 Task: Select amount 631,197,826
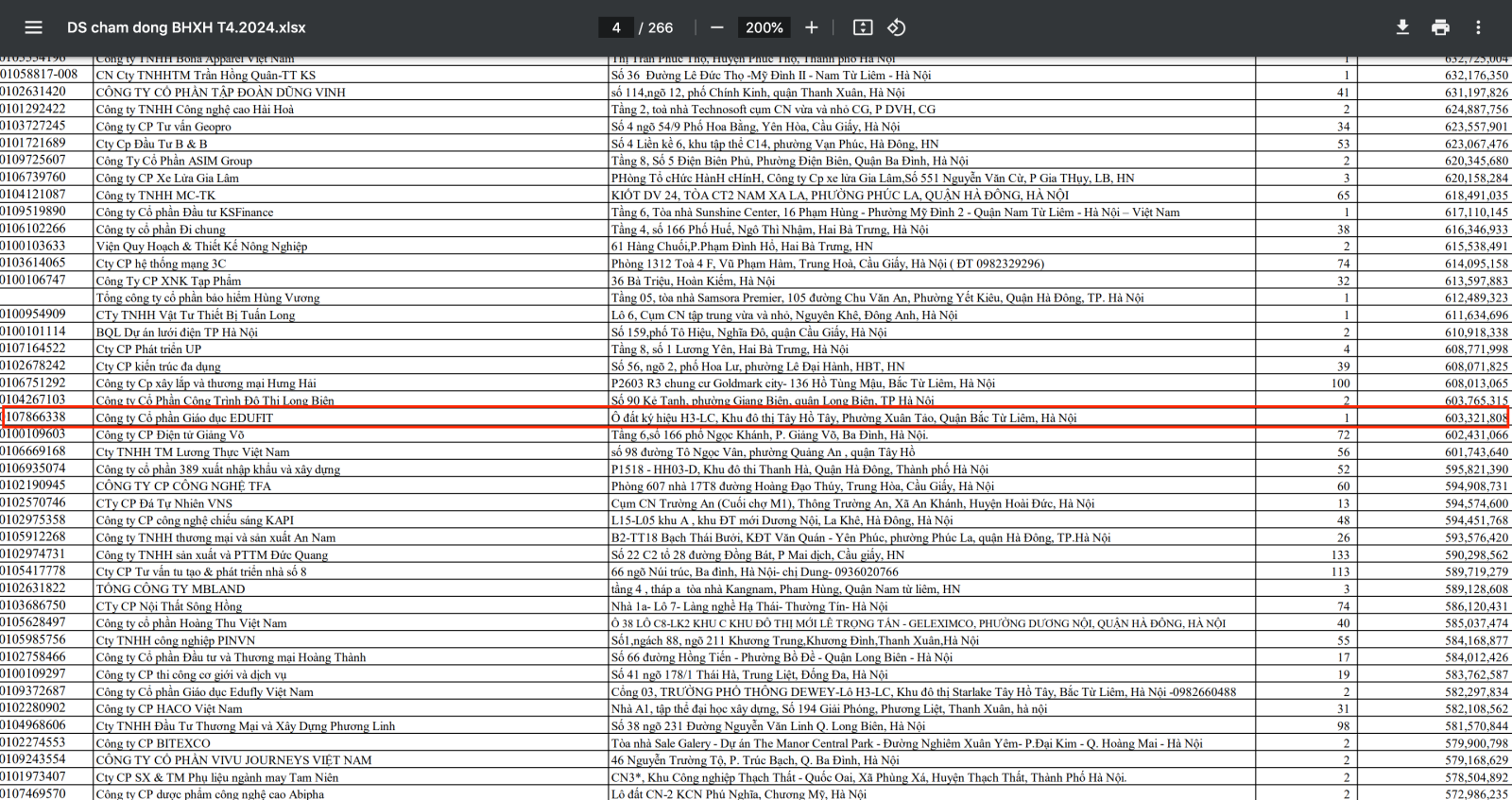pos(1476,93)
